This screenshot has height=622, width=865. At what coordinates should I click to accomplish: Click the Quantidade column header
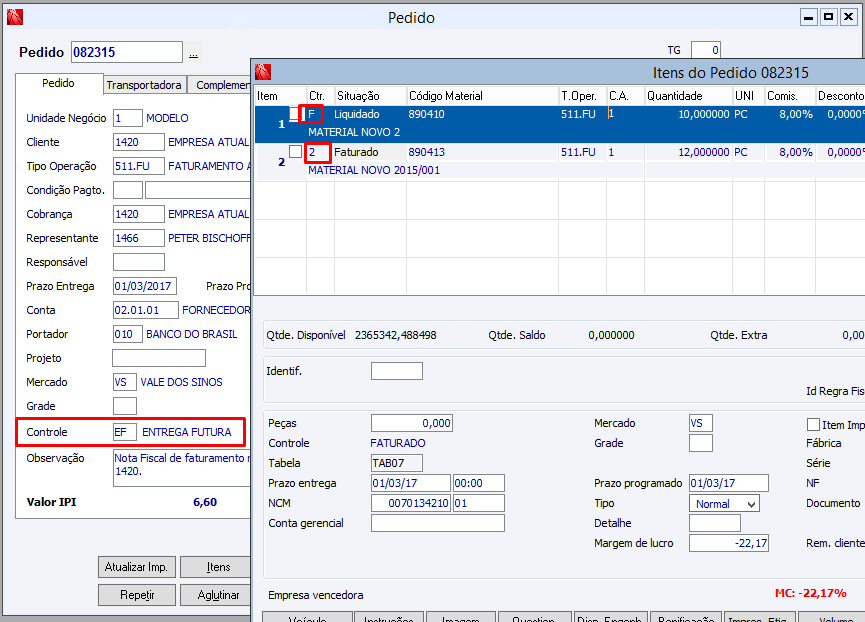[688, 96]
